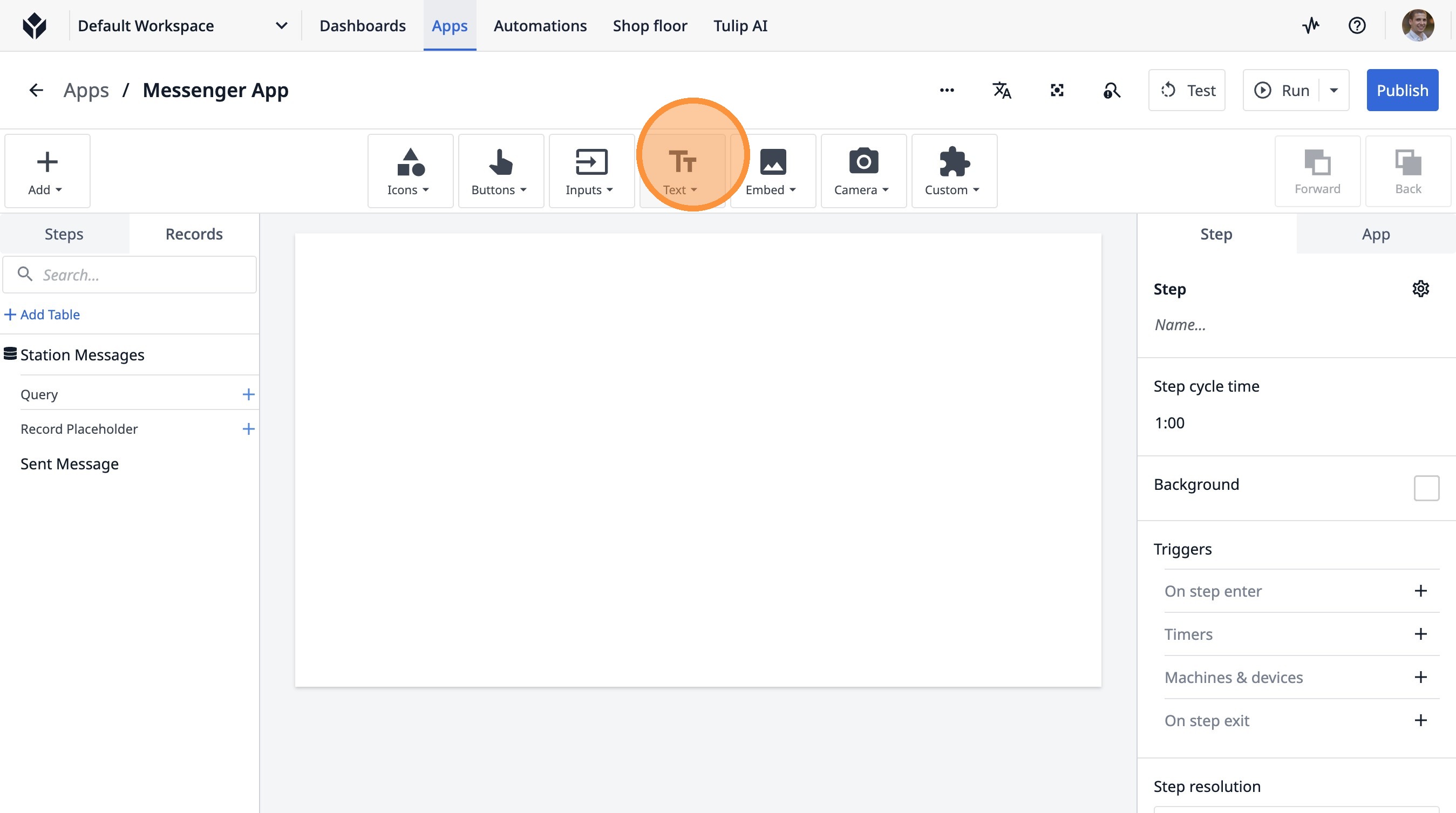Open the Run options dropdown arrow
Viewport: 1456px width, 813px height.
click(1334, 91)
